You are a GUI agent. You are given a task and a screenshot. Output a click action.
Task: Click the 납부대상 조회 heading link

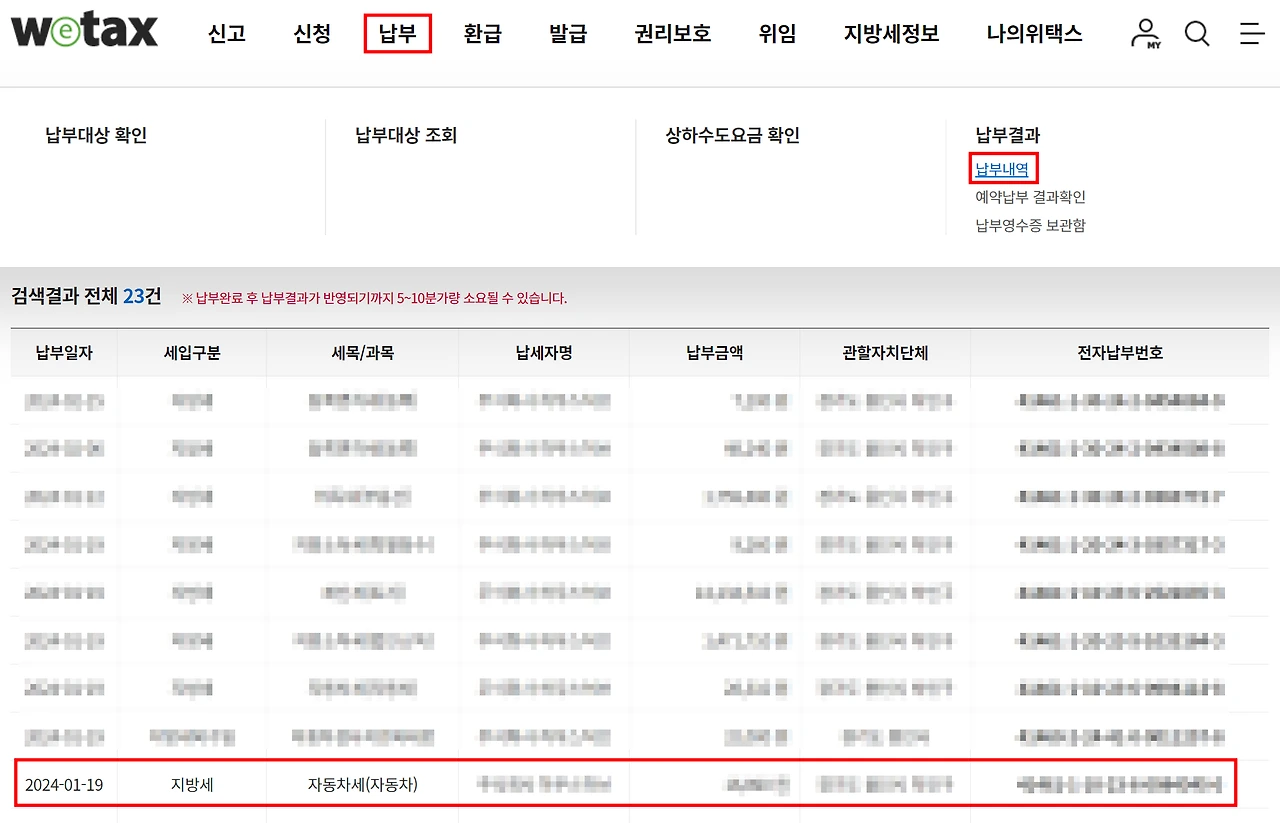point(404,135)
